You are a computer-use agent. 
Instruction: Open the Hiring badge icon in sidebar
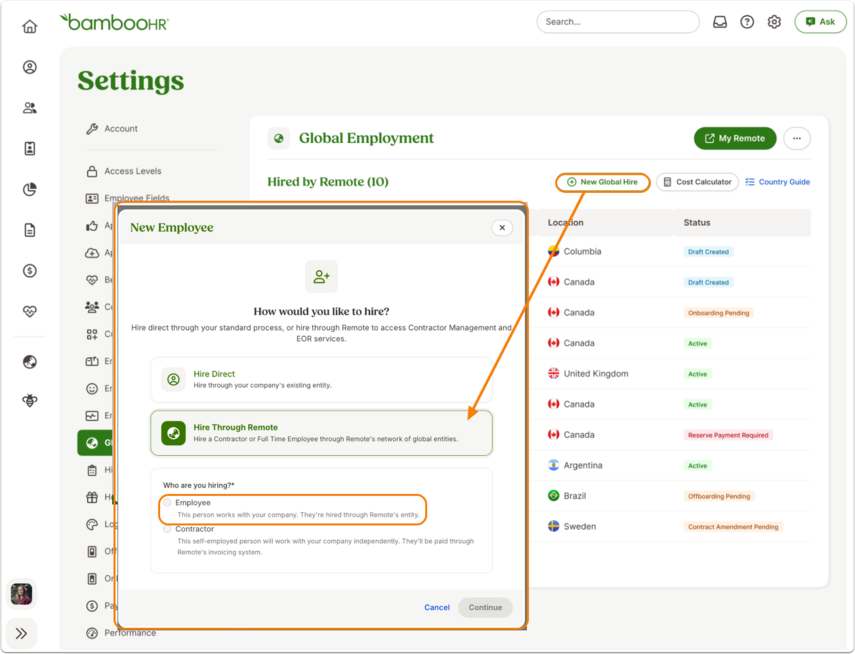(29, 148)
